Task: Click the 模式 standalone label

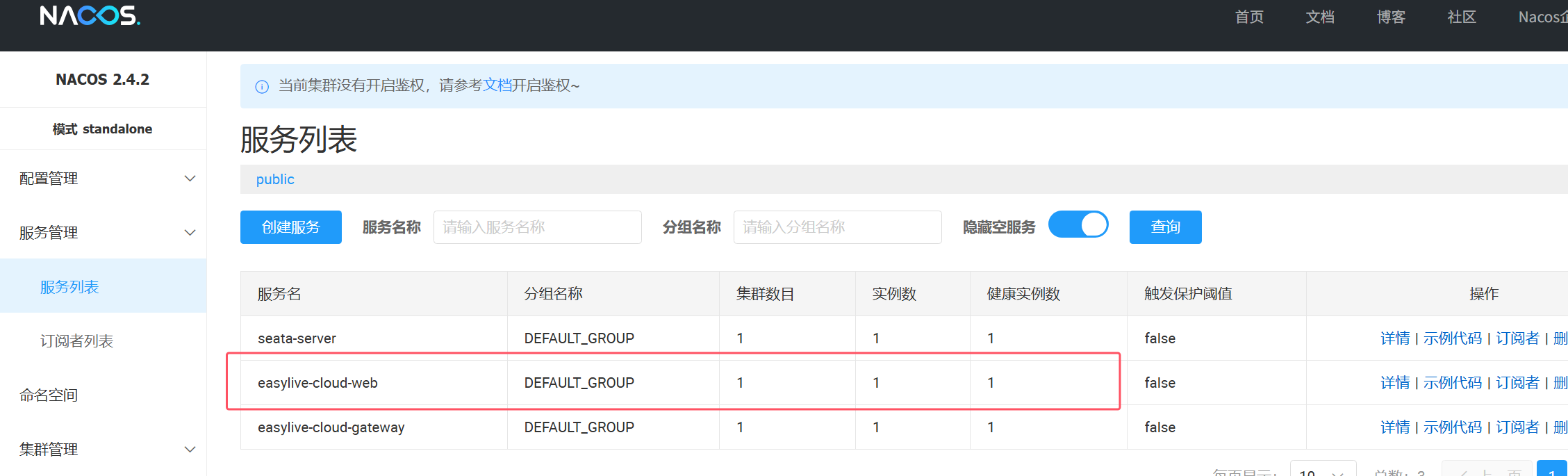Action: pos(103,129)
